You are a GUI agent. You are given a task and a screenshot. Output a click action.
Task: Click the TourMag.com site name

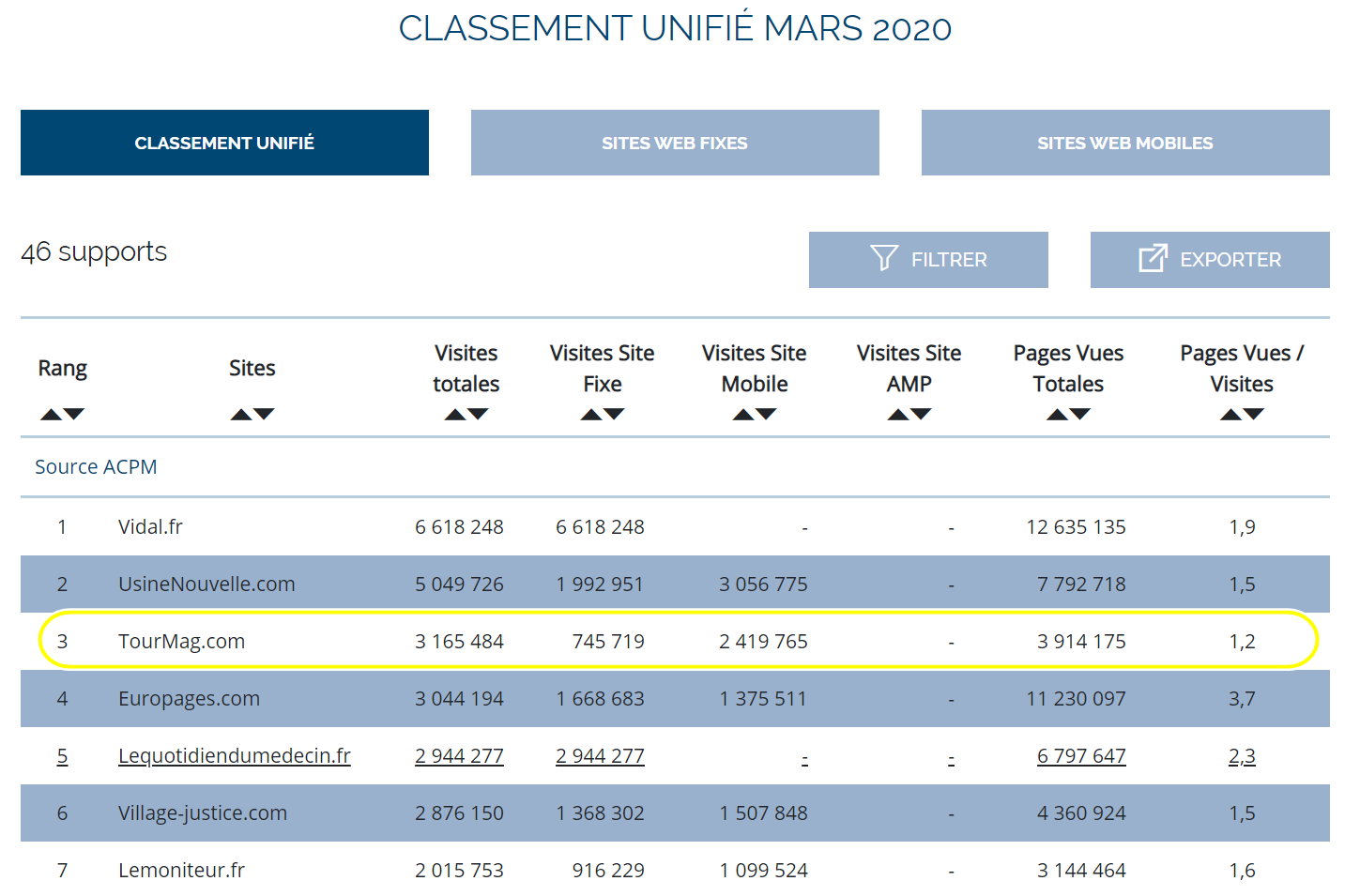(181, 642)
